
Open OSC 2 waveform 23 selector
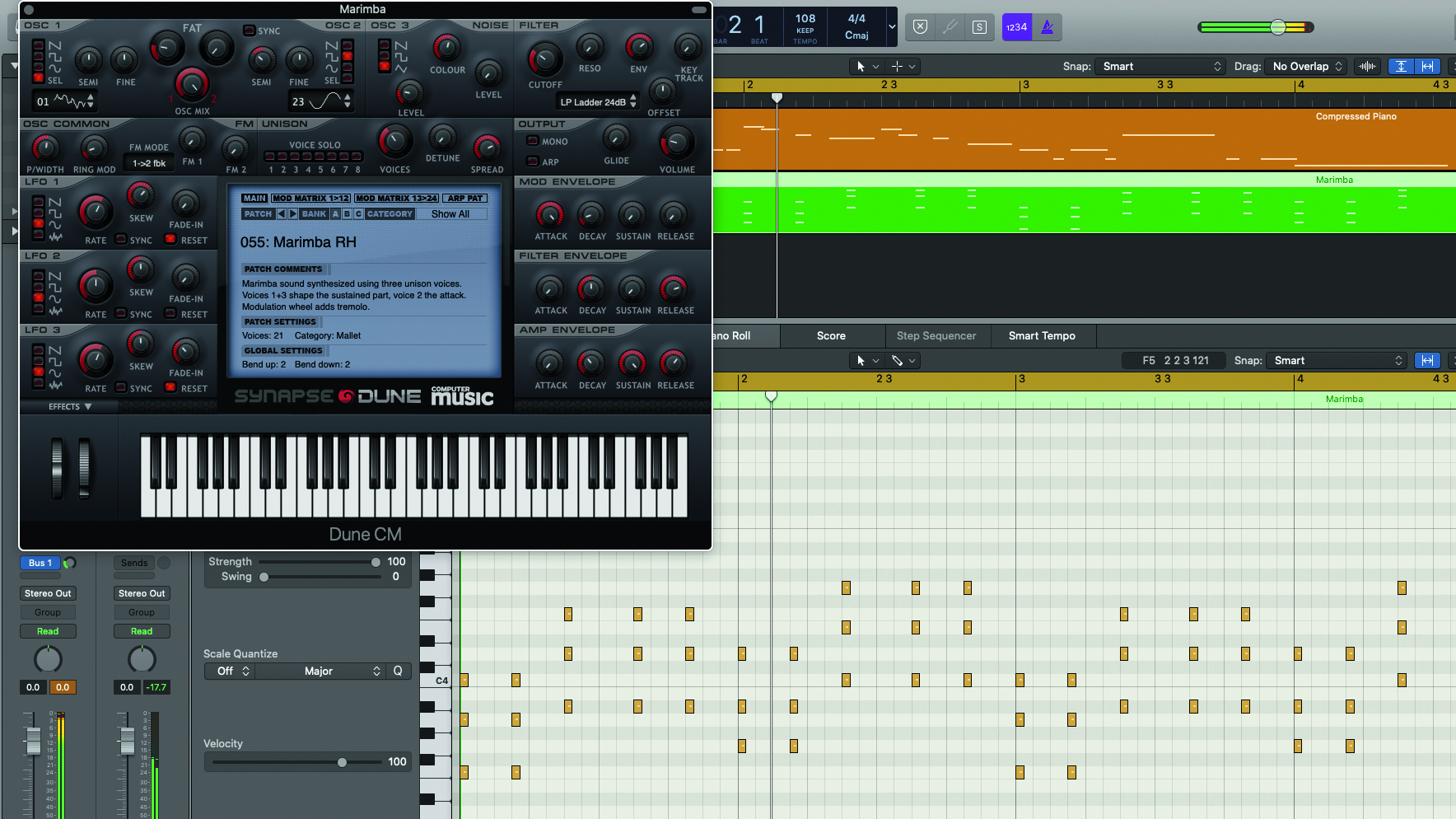pyautogui.click(x=320, y=101)
